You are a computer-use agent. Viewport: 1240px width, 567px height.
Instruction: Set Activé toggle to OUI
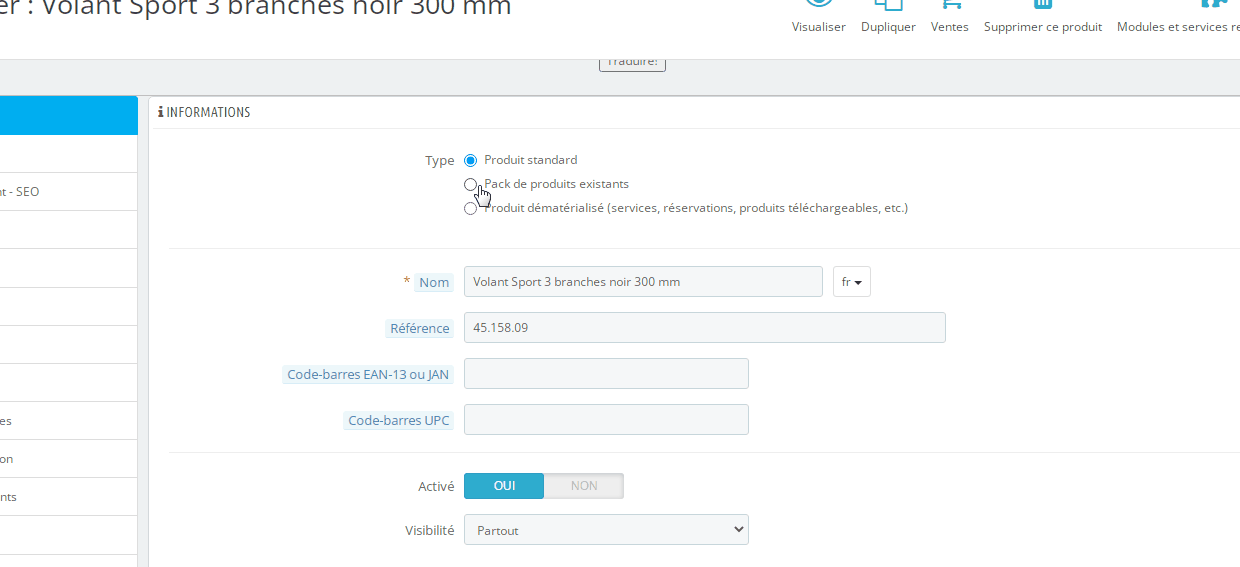[x=504, y=485]
